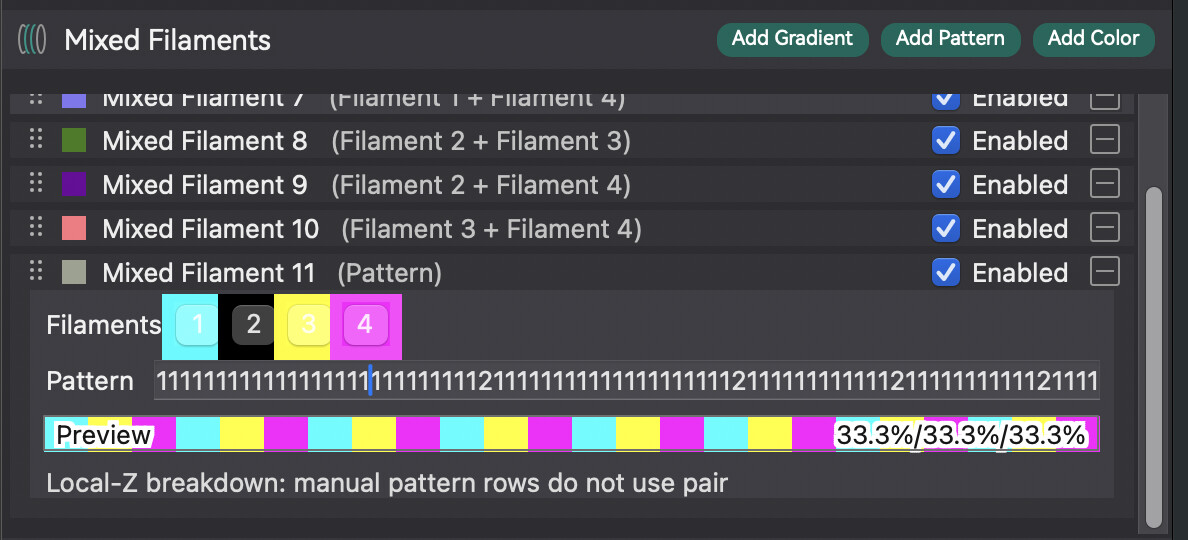Uncheck Enabled for Mixed Filament 9

946,184
